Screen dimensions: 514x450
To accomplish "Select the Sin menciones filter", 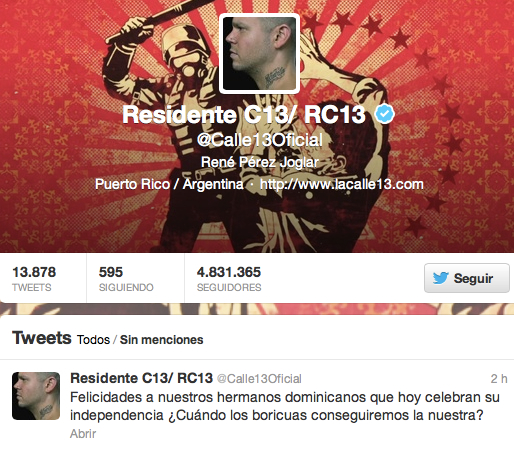I will (161, 340).
